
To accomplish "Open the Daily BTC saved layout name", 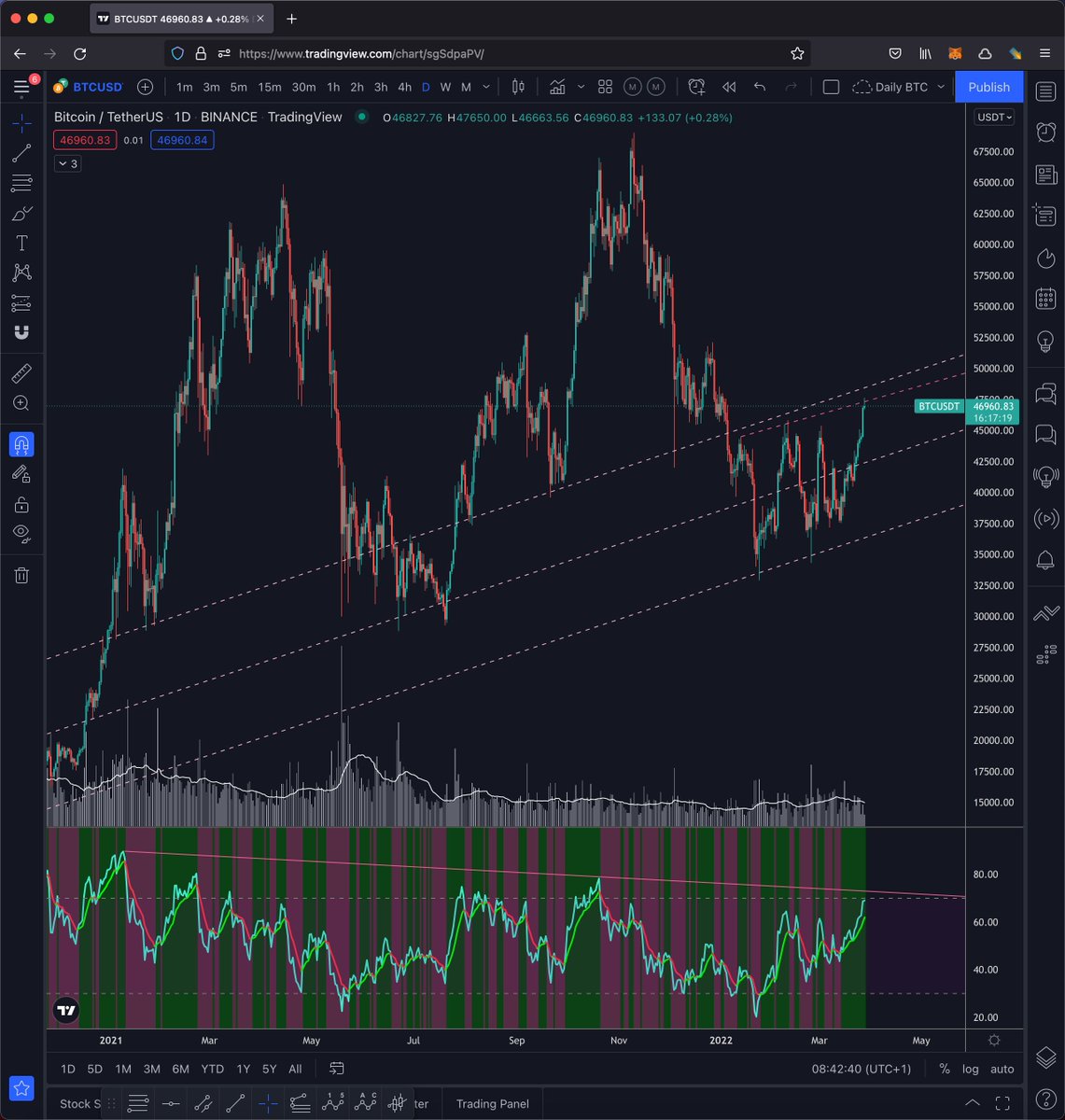I will [x=890, y=87].
